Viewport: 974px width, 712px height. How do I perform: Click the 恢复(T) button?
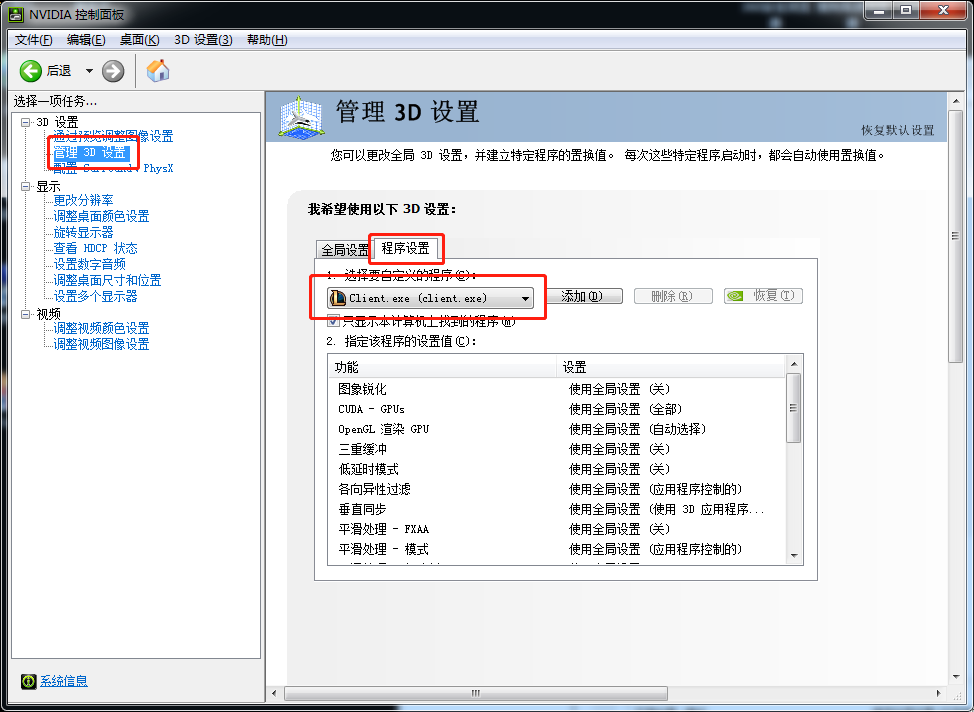763,296
